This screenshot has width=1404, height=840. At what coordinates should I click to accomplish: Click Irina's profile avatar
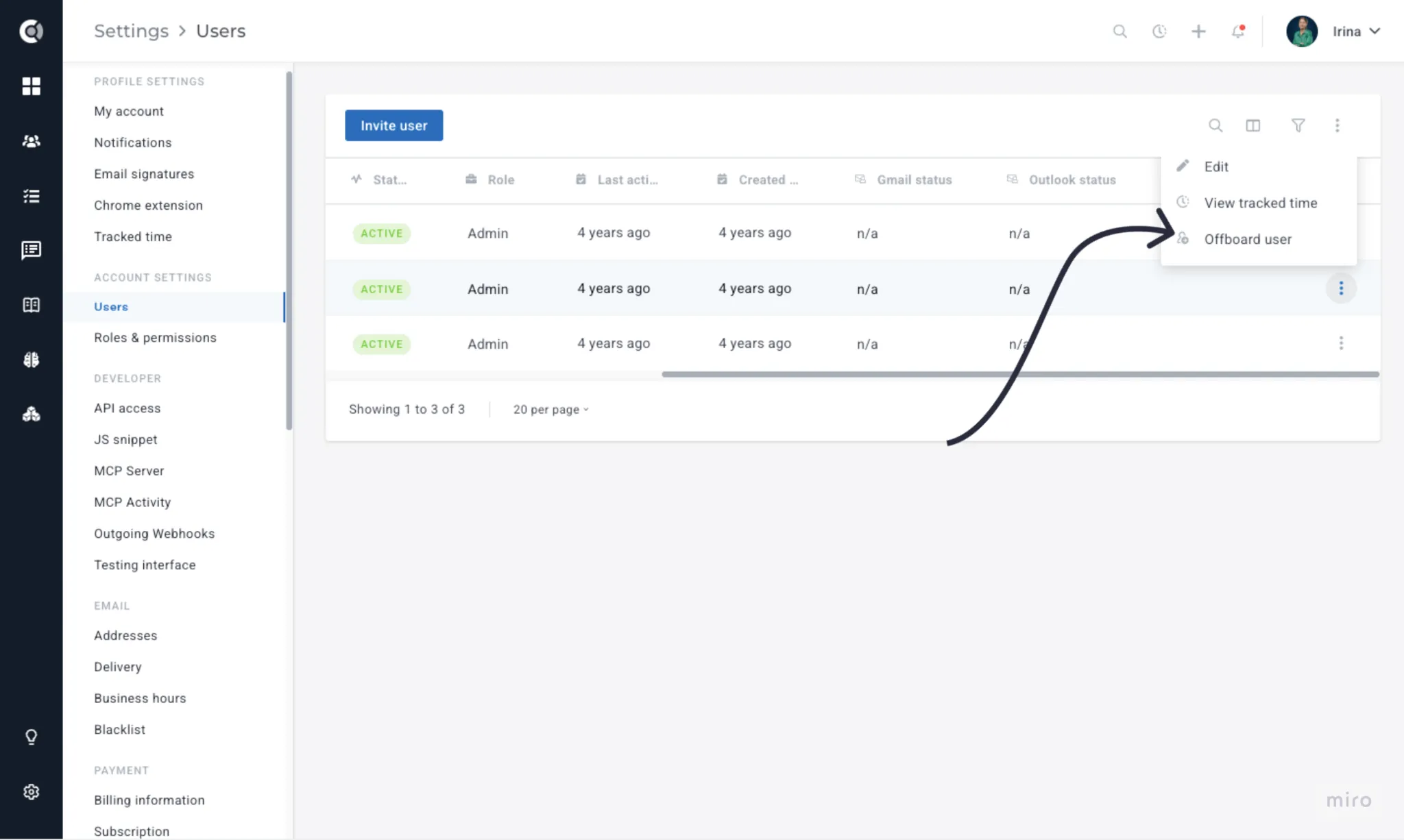click(1302, 32)
